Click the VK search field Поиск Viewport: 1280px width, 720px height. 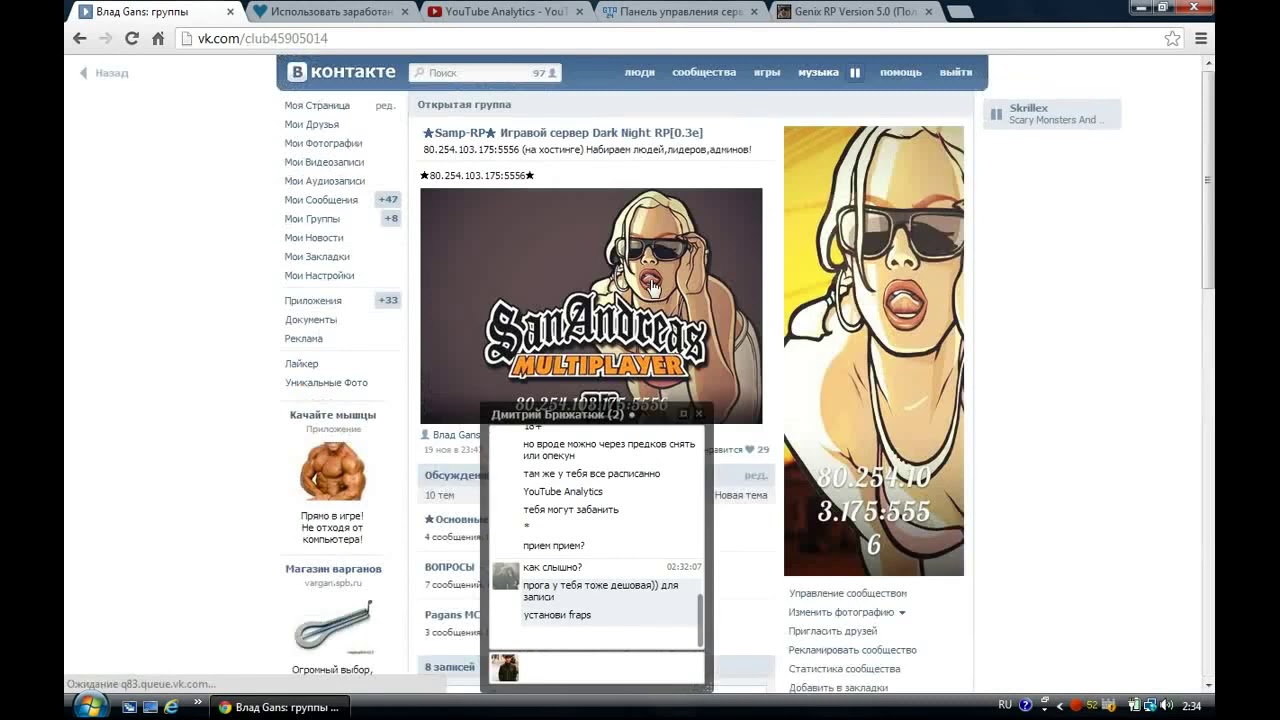pyautogui.click(x=485, y=73)
